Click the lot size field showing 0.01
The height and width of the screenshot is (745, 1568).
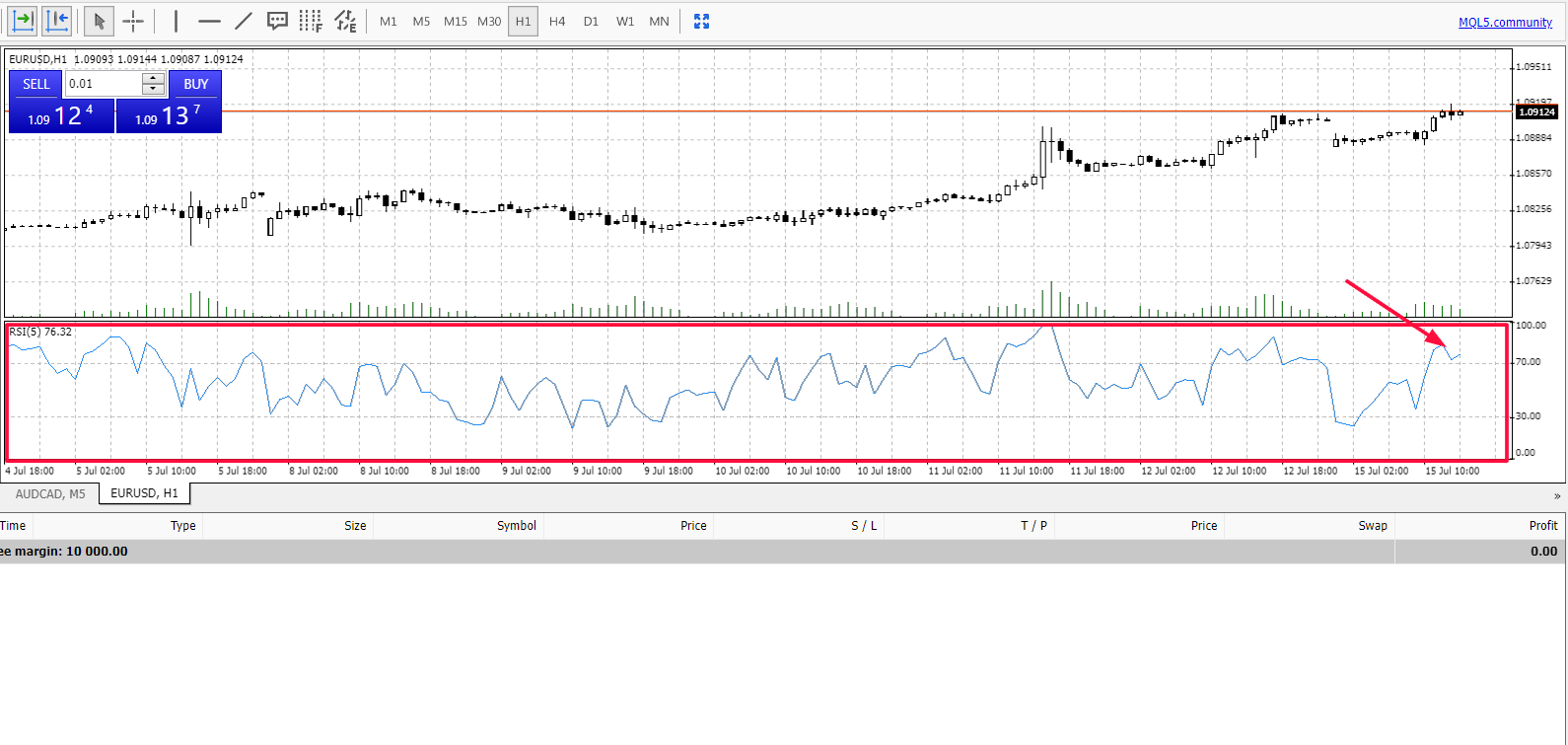click(104, 84)
